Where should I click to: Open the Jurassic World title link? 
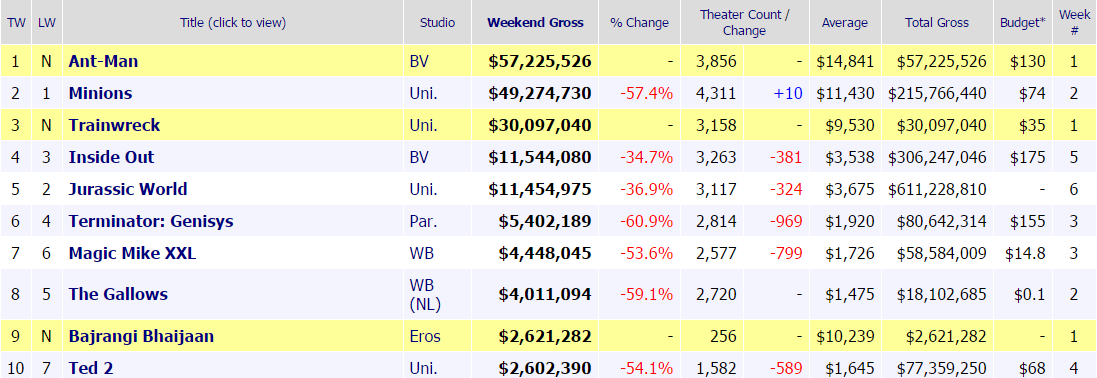(128, 190)
